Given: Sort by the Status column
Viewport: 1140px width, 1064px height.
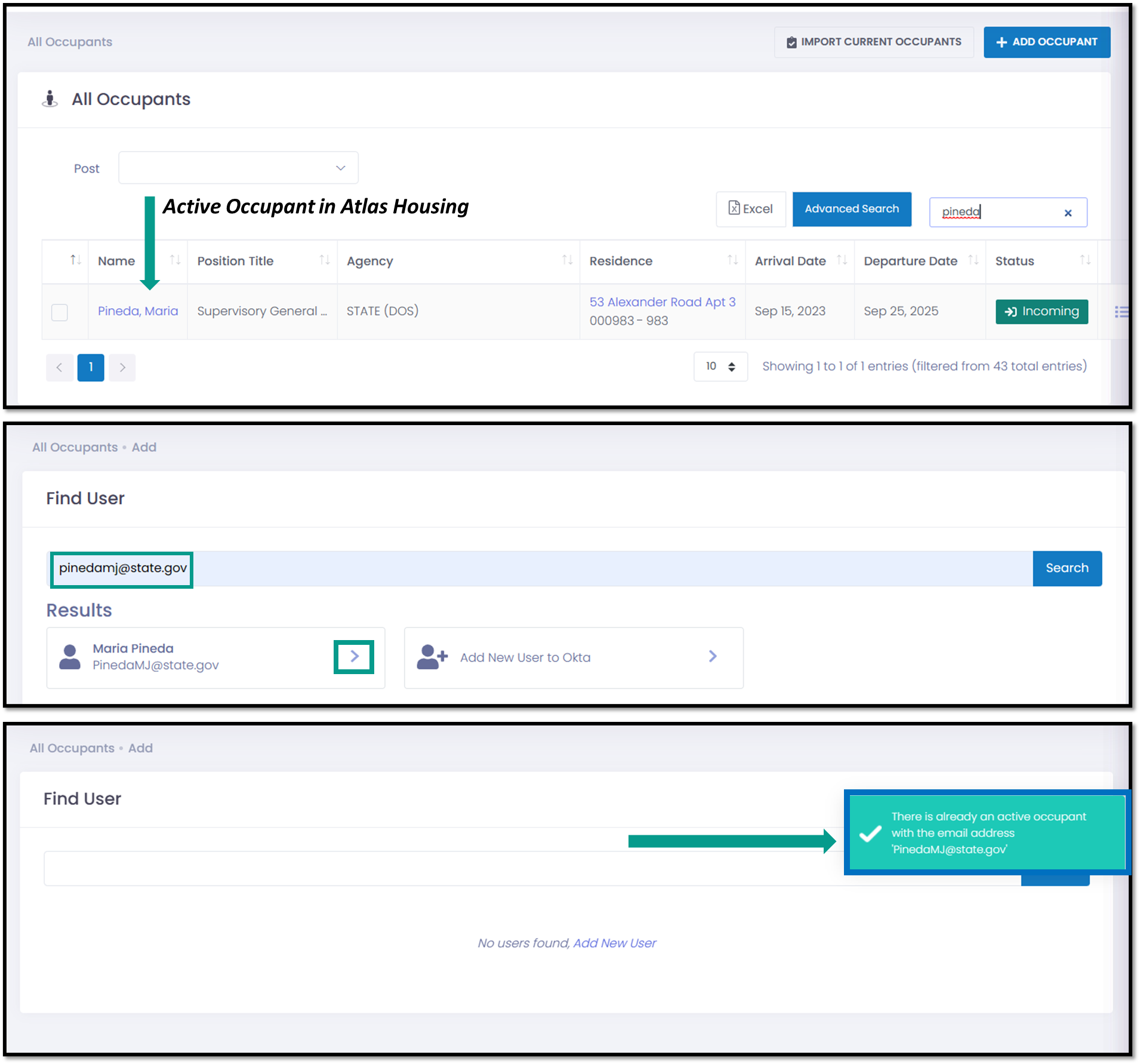Looking at the screenshot, I should click(1042, 261).
